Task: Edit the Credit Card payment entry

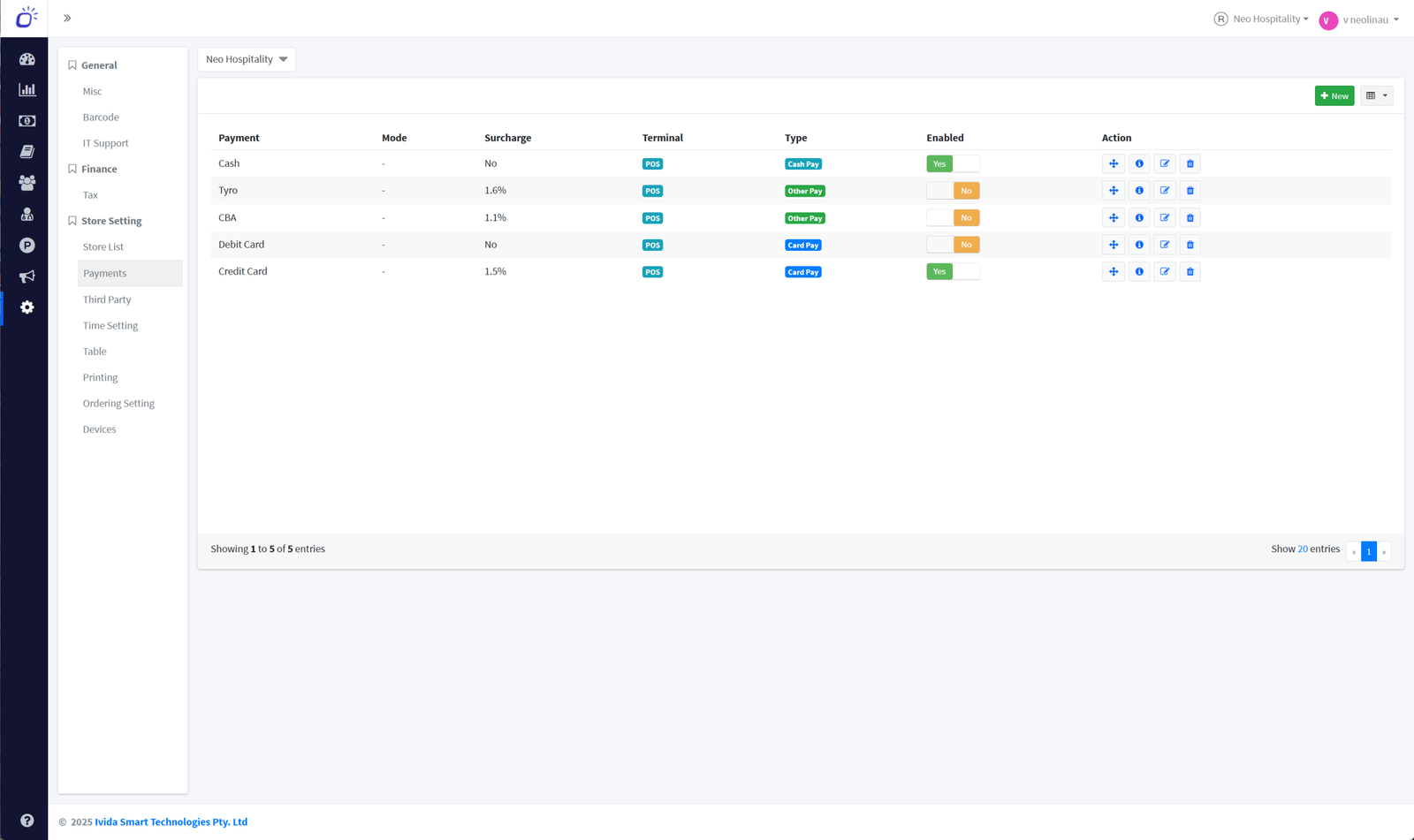Action: click(1165, 272)
